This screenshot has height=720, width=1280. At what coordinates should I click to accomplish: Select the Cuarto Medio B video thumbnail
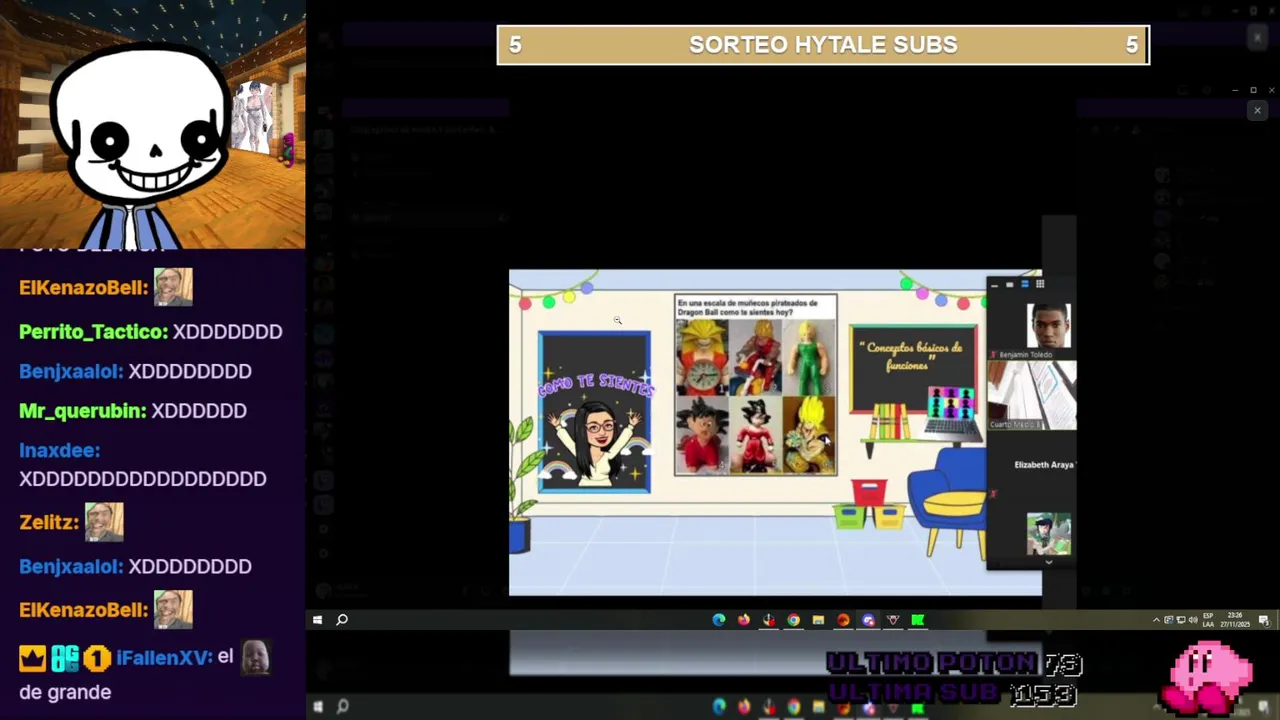pyautogui.click(x=1032, y=395)
